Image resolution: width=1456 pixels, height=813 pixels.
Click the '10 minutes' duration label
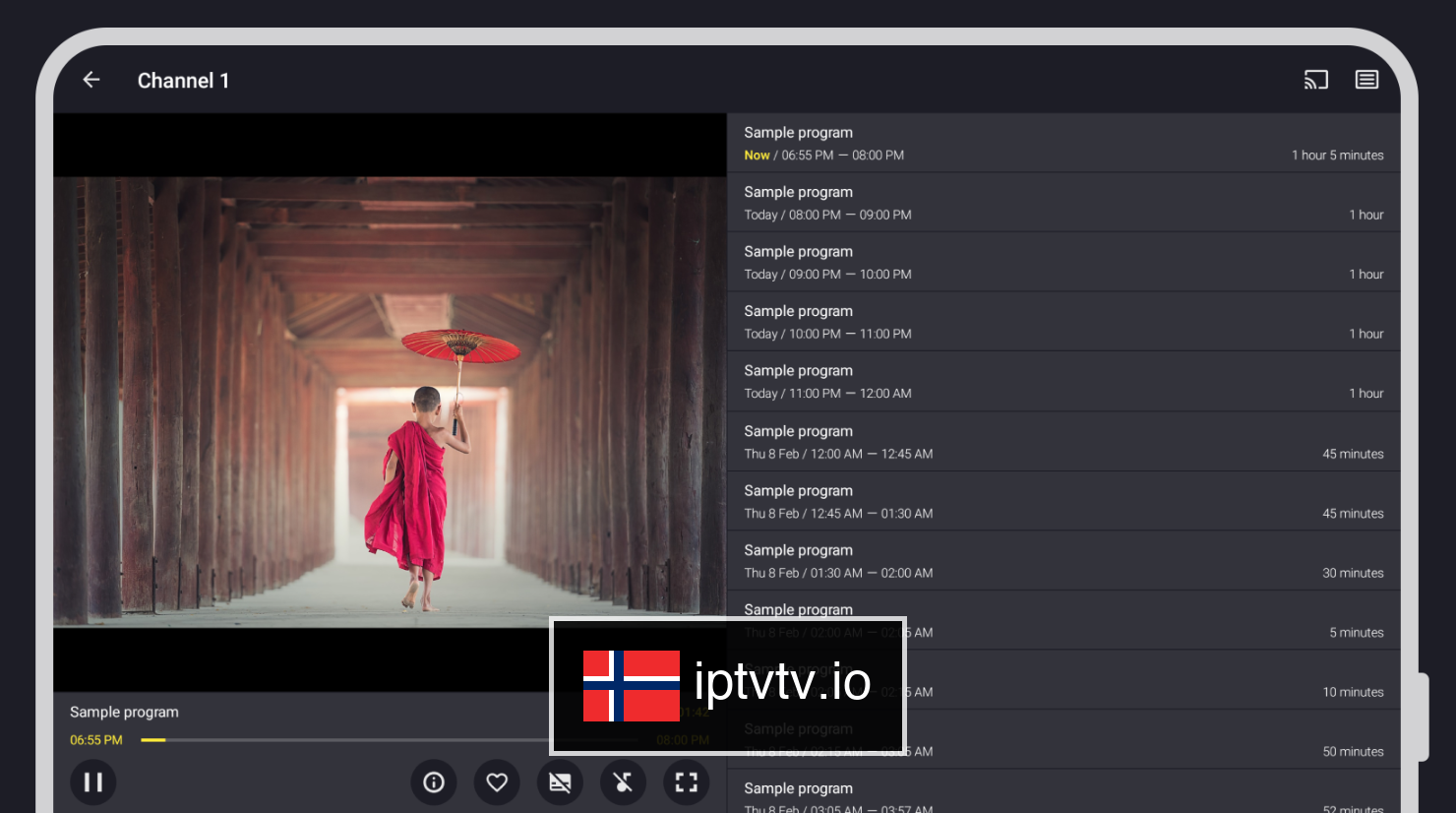[1353, 692]
